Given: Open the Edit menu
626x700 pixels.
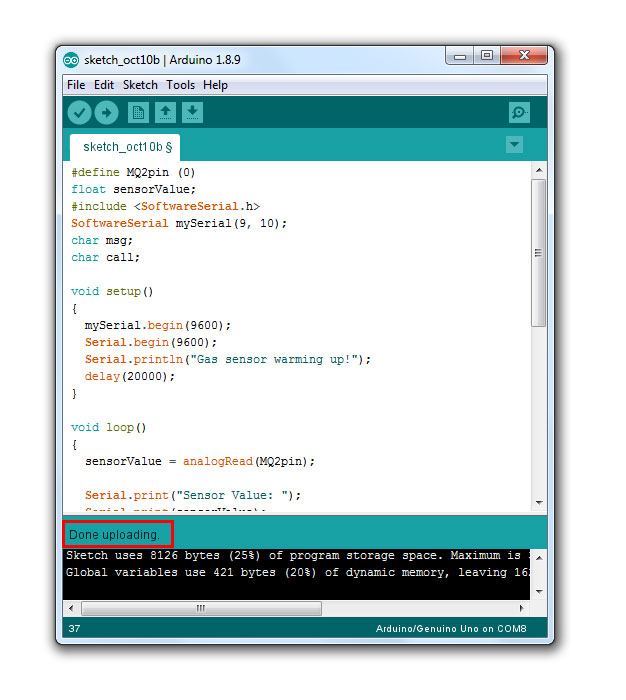Looking at the screenshot, I should (x=104, y=85).
